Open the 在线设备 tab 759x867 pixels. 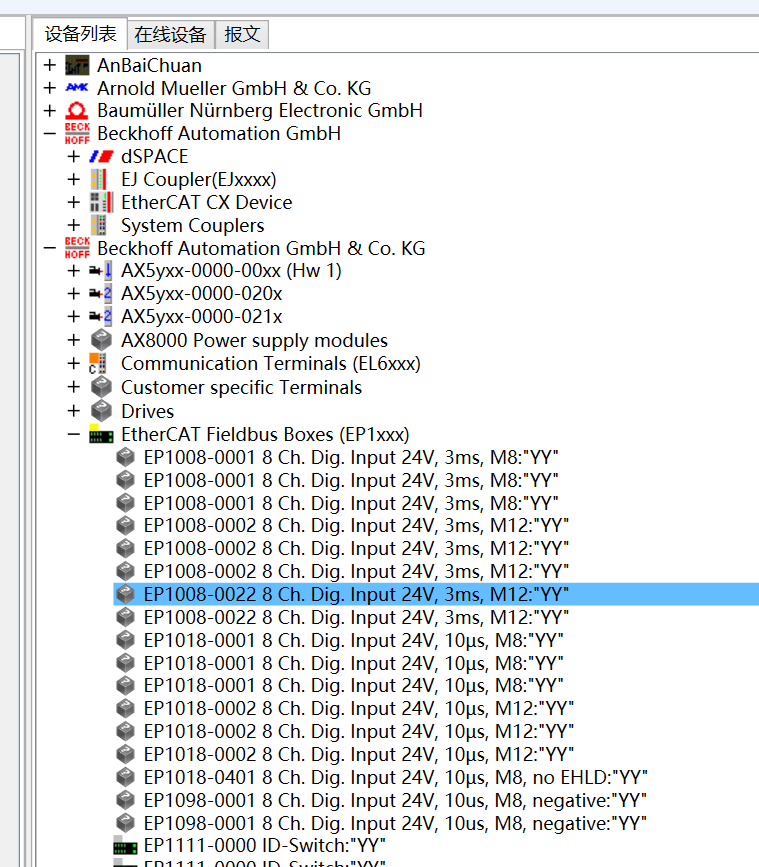click(170, 35)
